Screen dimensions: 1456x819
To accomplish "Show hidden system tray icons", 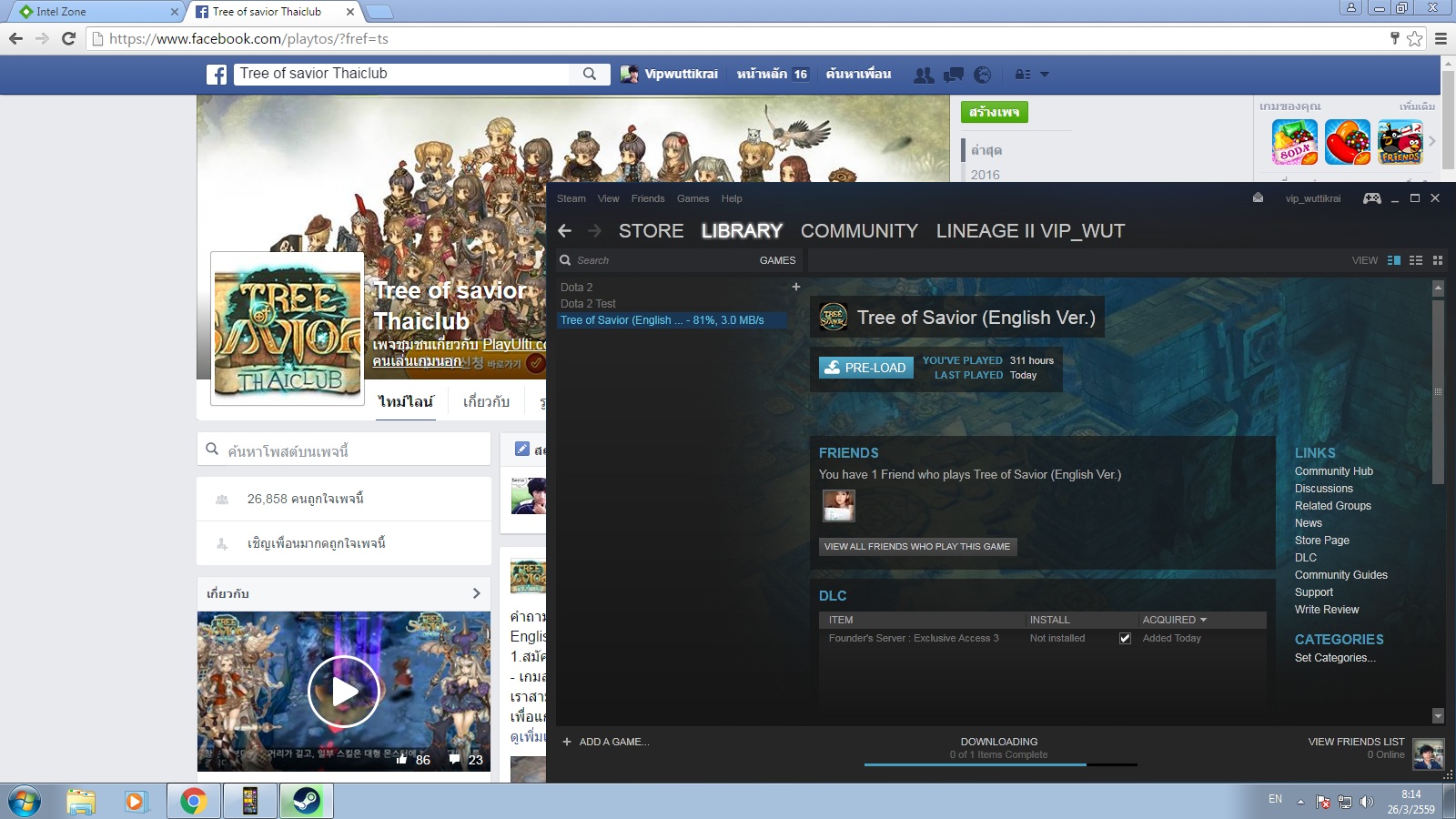I will click(x=1300, y=802).
